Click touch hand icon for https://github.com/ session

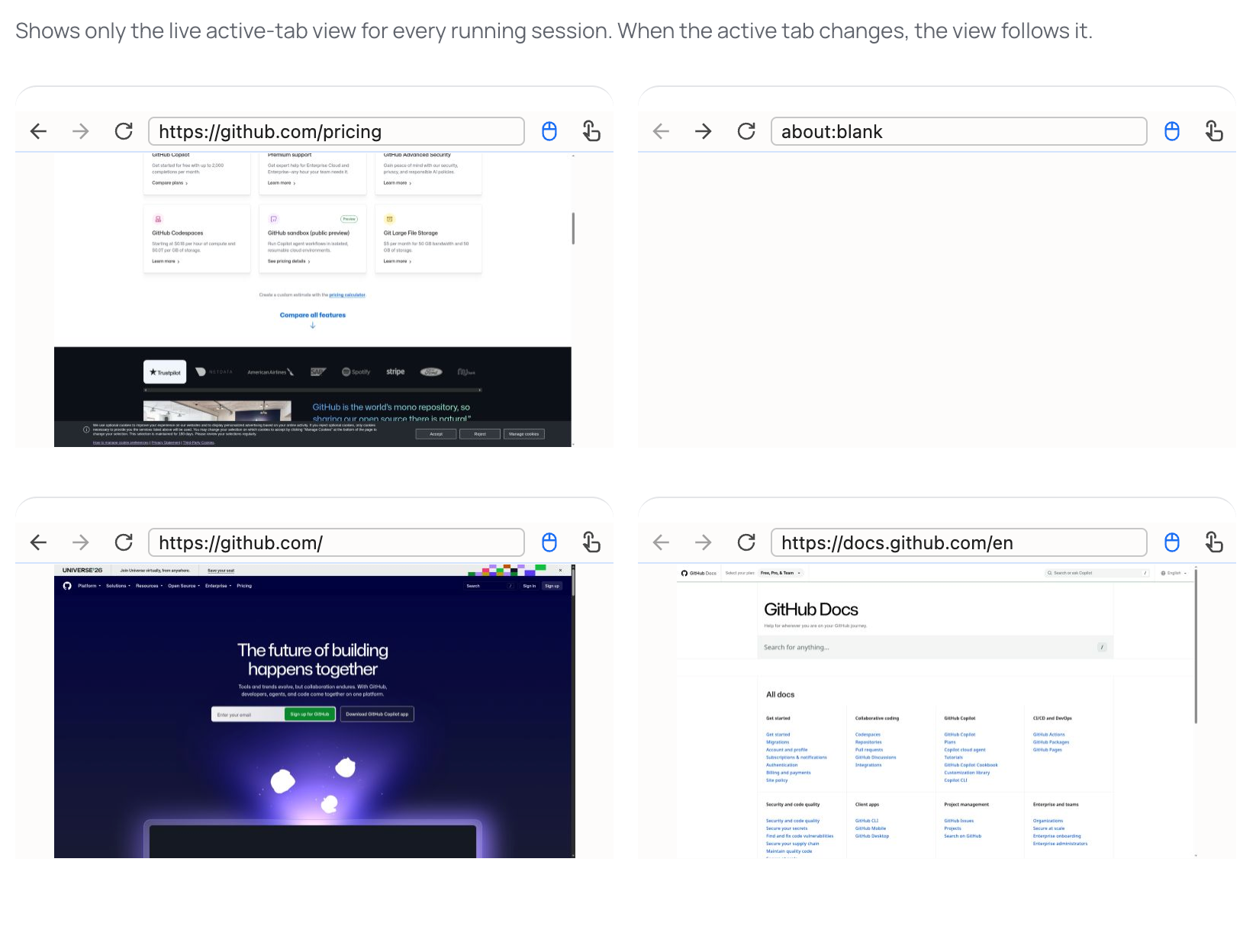point(591,542)
